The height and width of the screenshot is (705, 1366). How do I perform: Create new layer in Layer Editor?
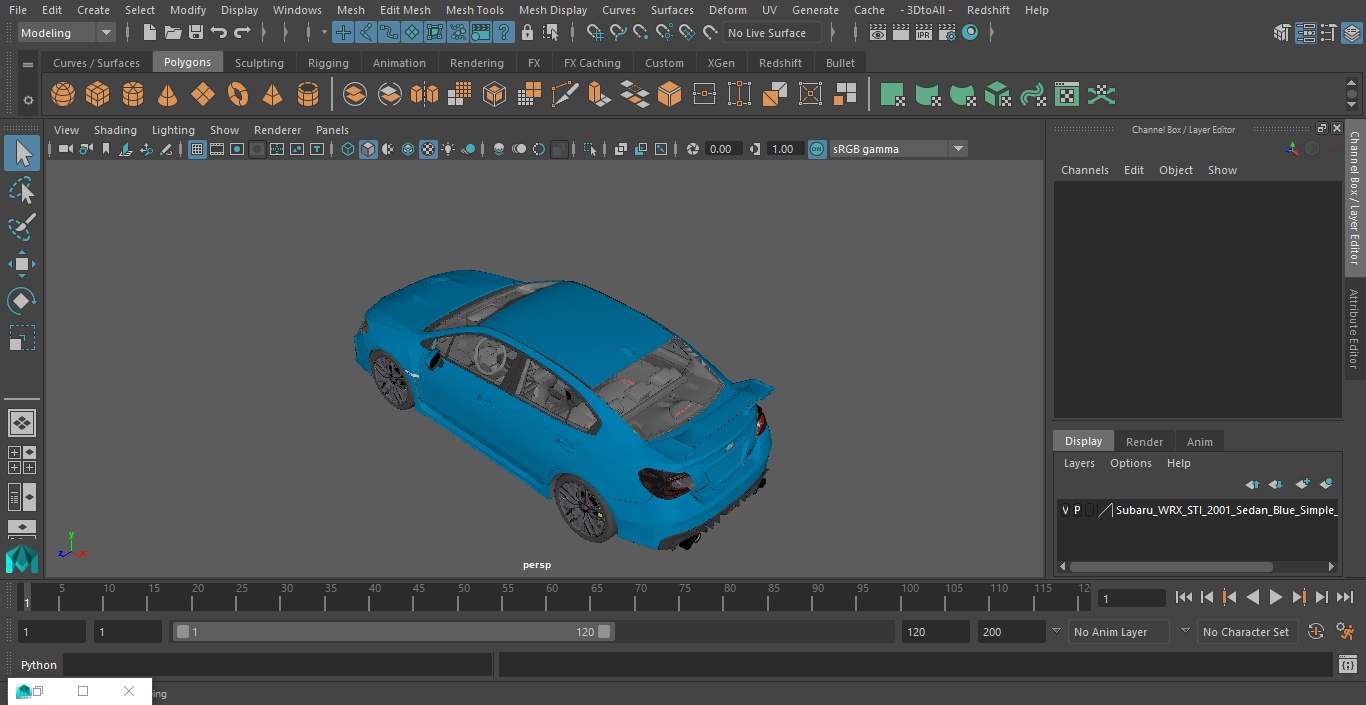(x=1302, y=484)
